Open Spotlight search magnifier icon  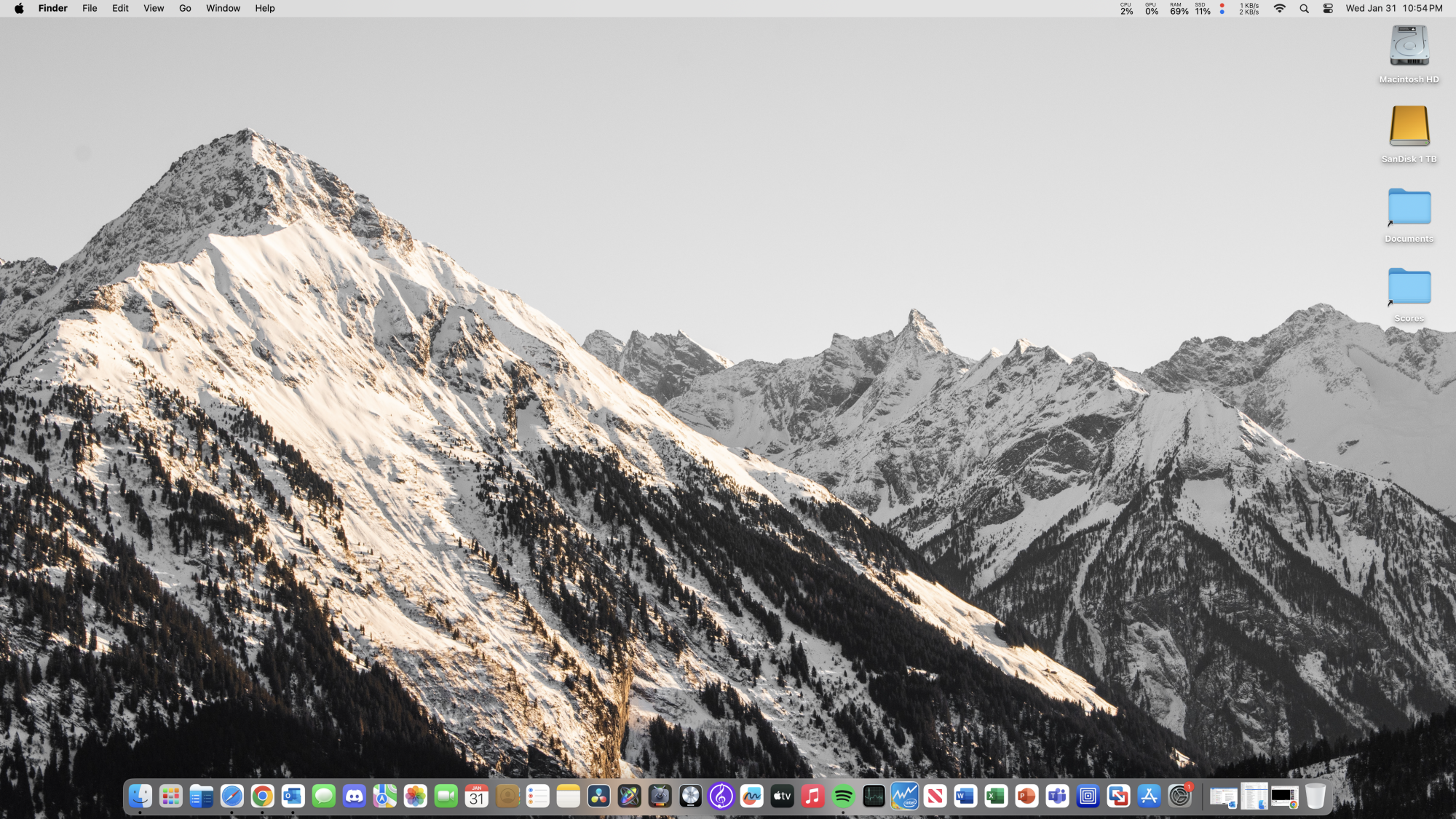coord(1304,9)
